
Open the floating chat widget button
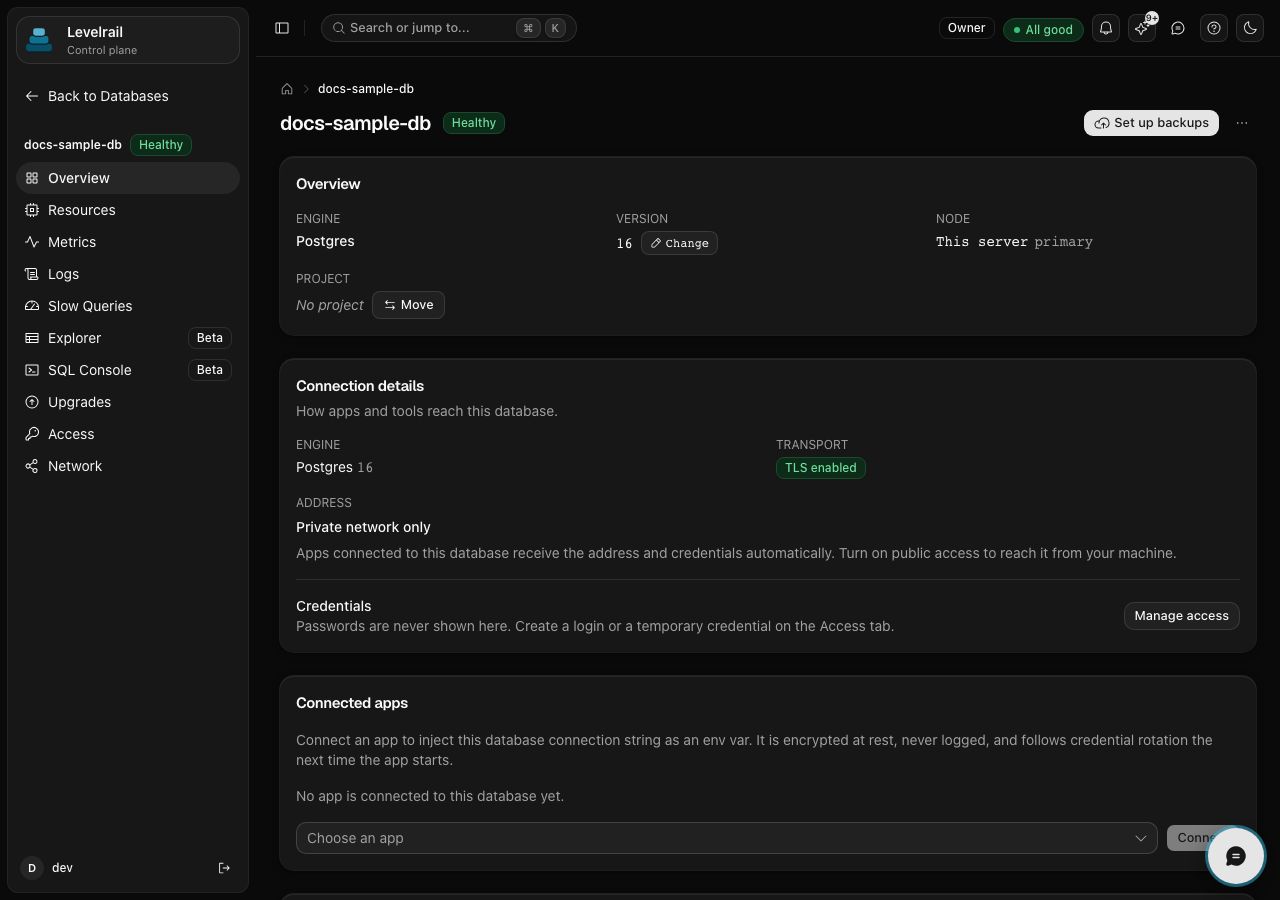[x=1235, y=856]
